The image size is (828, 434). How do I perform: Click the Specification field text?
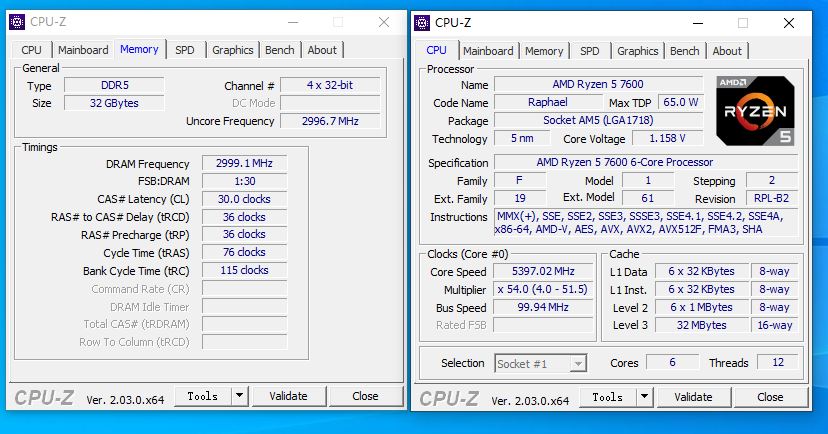pyautogui.click(x=645, y=162)
